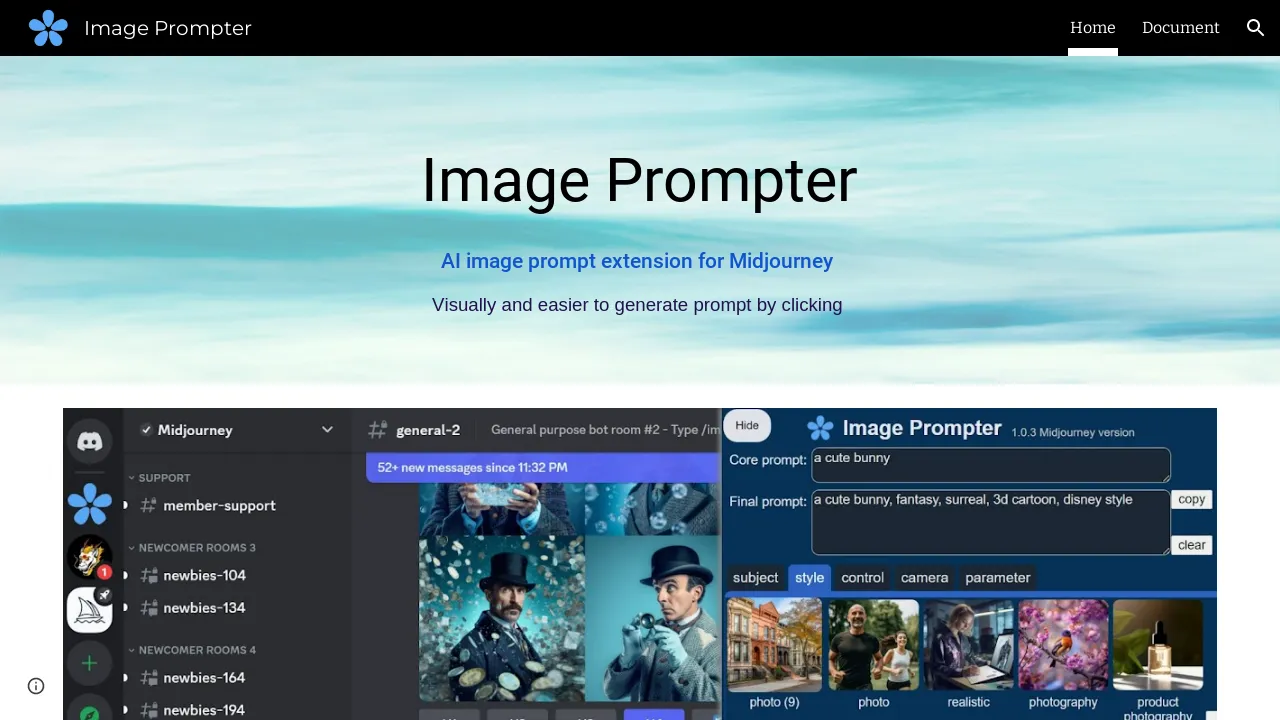Click the green plus Add a Server icon
This screenshot has height=720, width=1280.
point(89,662)
